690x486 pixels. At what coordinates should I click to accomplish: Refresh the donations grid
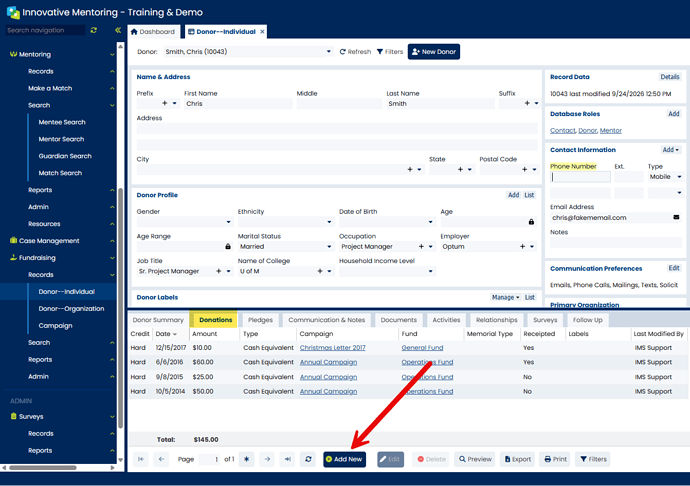(x=308, y=459)
